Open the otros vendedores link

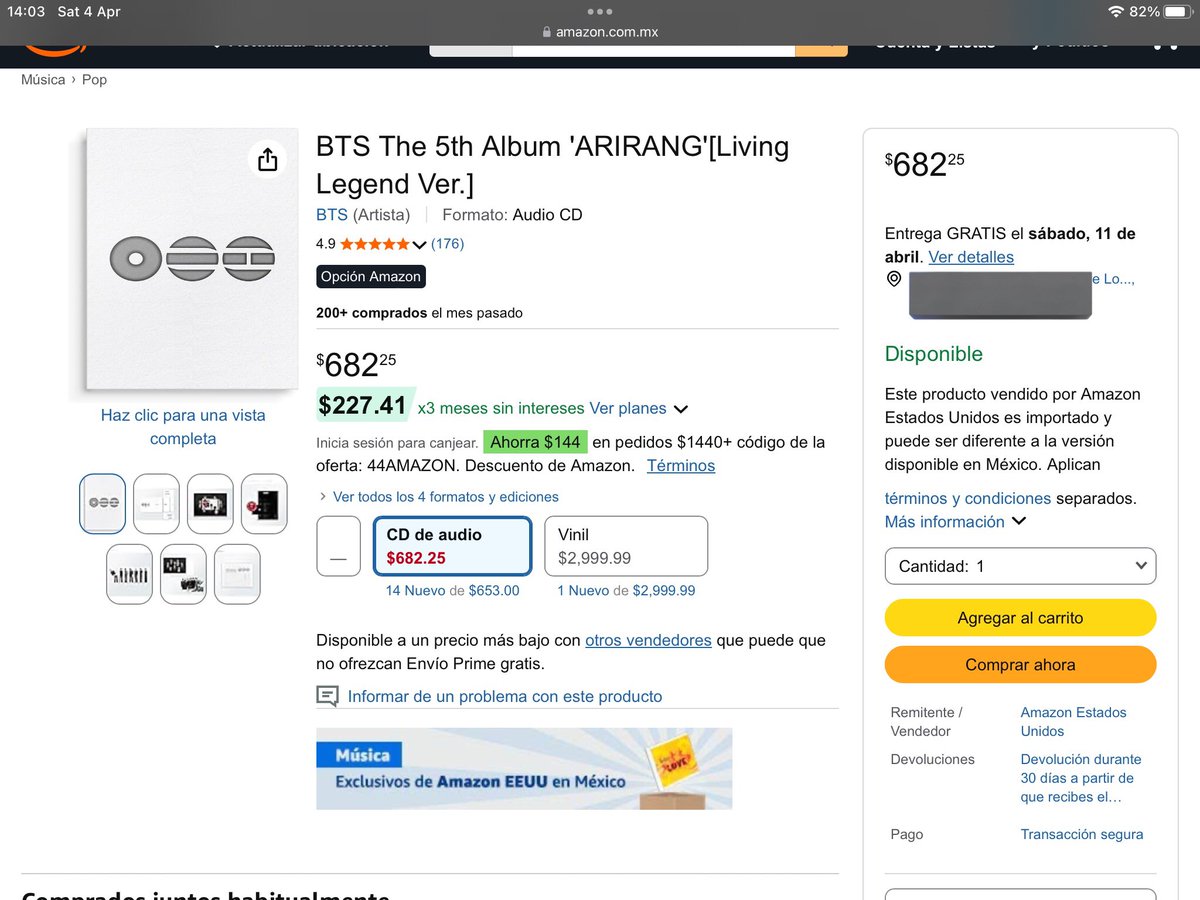tap(648, 640)
